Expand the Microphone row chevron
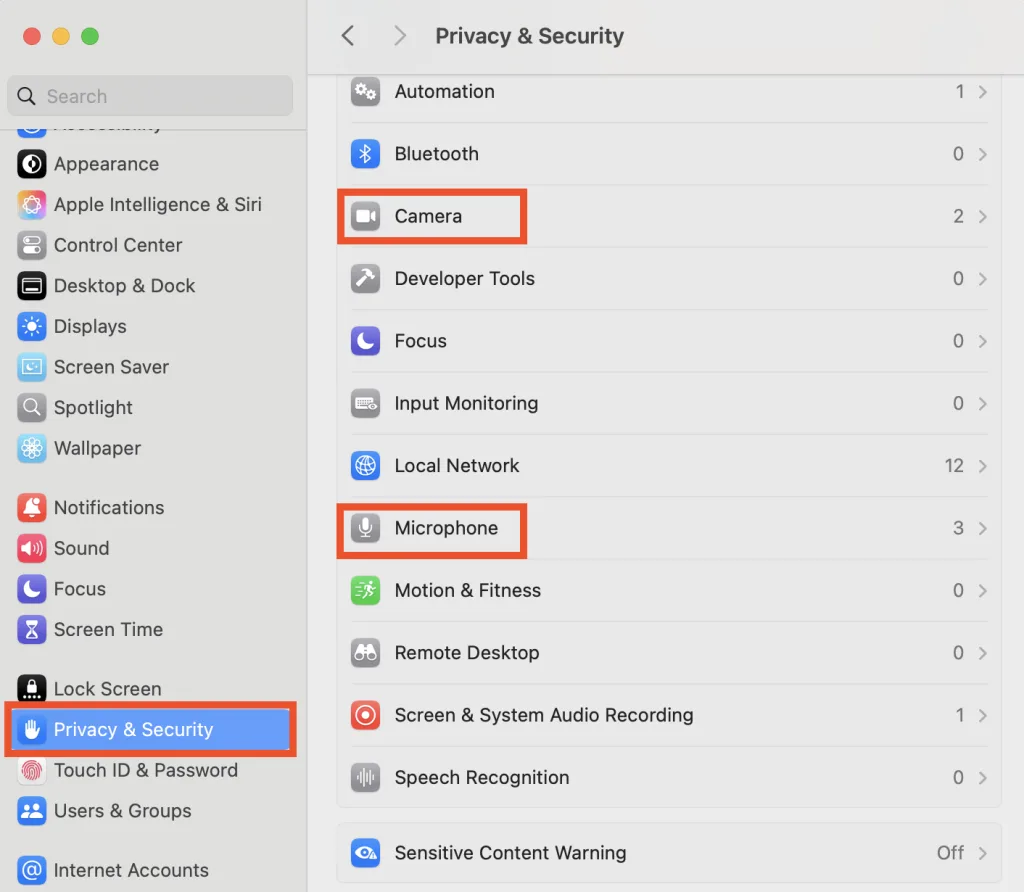Image resolution: width=1024 pixels, height=892 pixels. [x=982, y=528]
